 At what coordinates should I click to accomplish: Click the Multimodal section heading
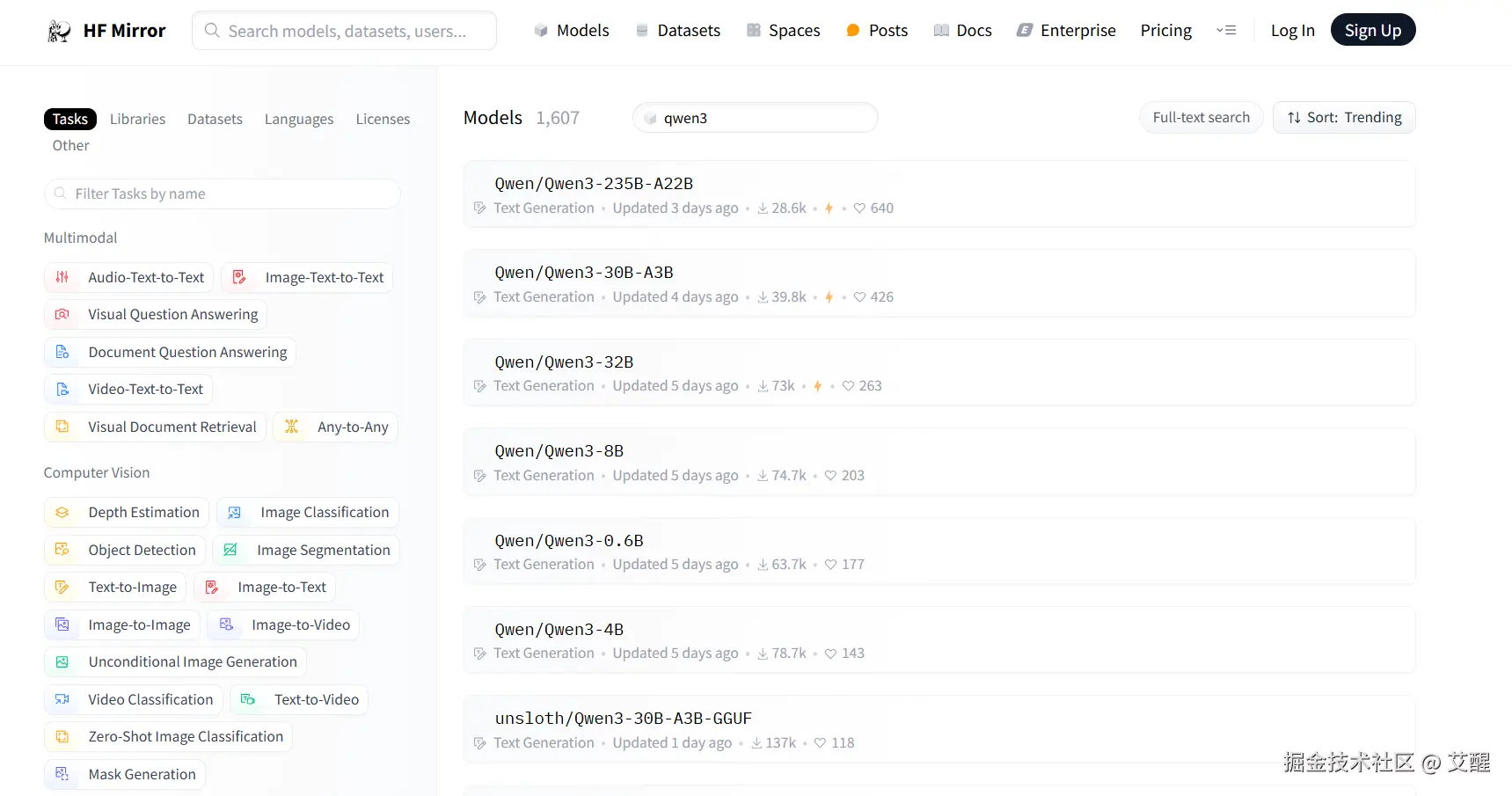81,237
